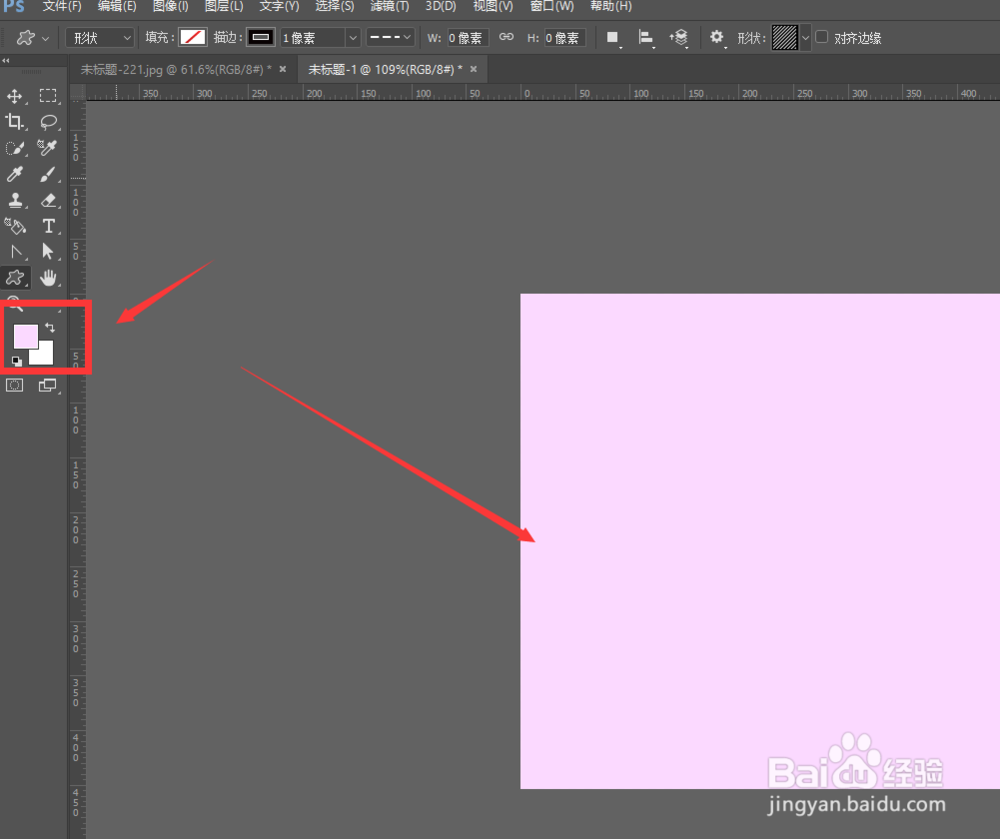Screen dimensions: 1000x839
Task: Open the 形状 tool mode dropdown
Action: [x=100, y=38]
